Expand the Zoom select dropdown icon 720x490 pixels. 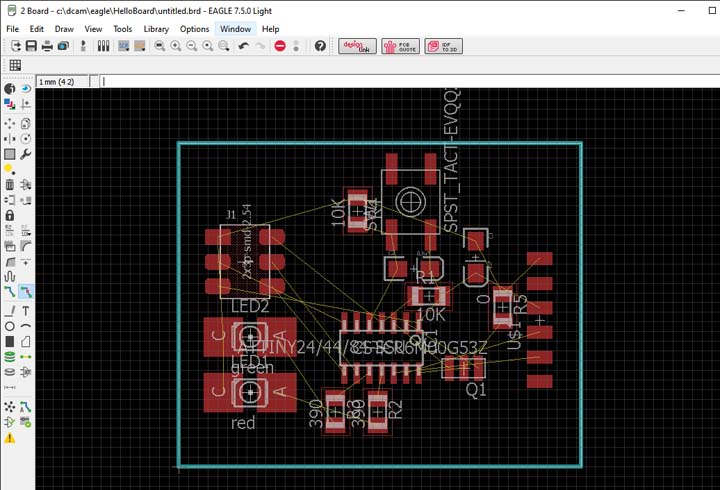[224, 46]
